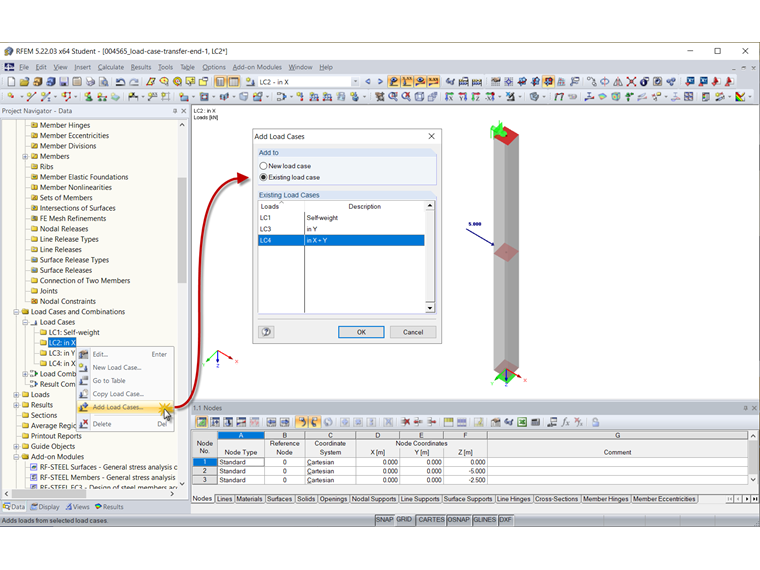This screenshot has height=570, width=760.
Task: Click the Undo arrow icon
Action: [x=121, y=81]
